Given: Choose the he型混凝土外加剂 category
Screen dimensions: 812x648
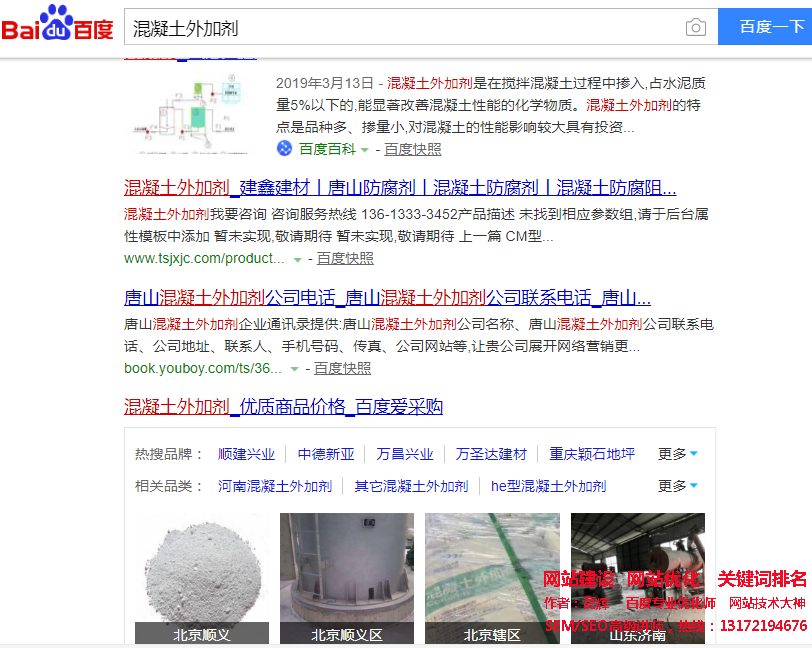Looking at the screenshot, I should (548, 486).
